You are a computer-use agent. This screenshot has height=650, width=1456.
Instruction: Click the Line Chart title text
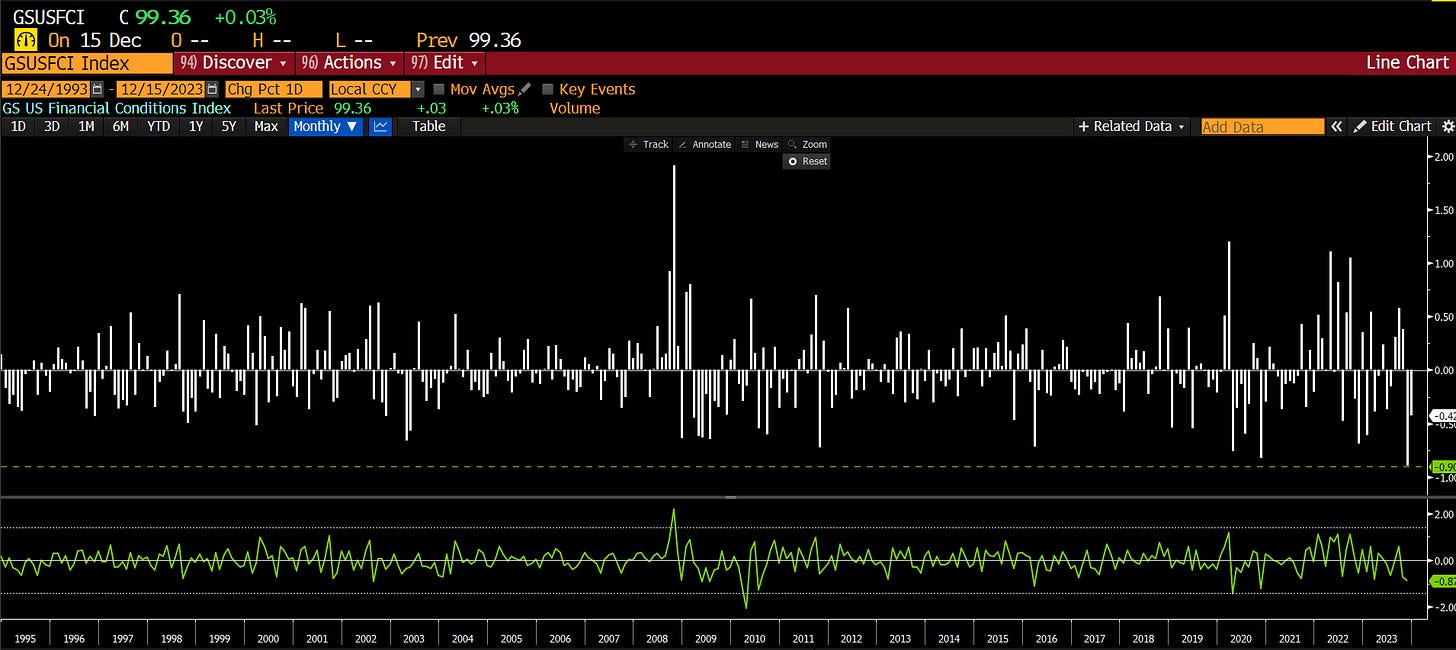pos(1407,62)
